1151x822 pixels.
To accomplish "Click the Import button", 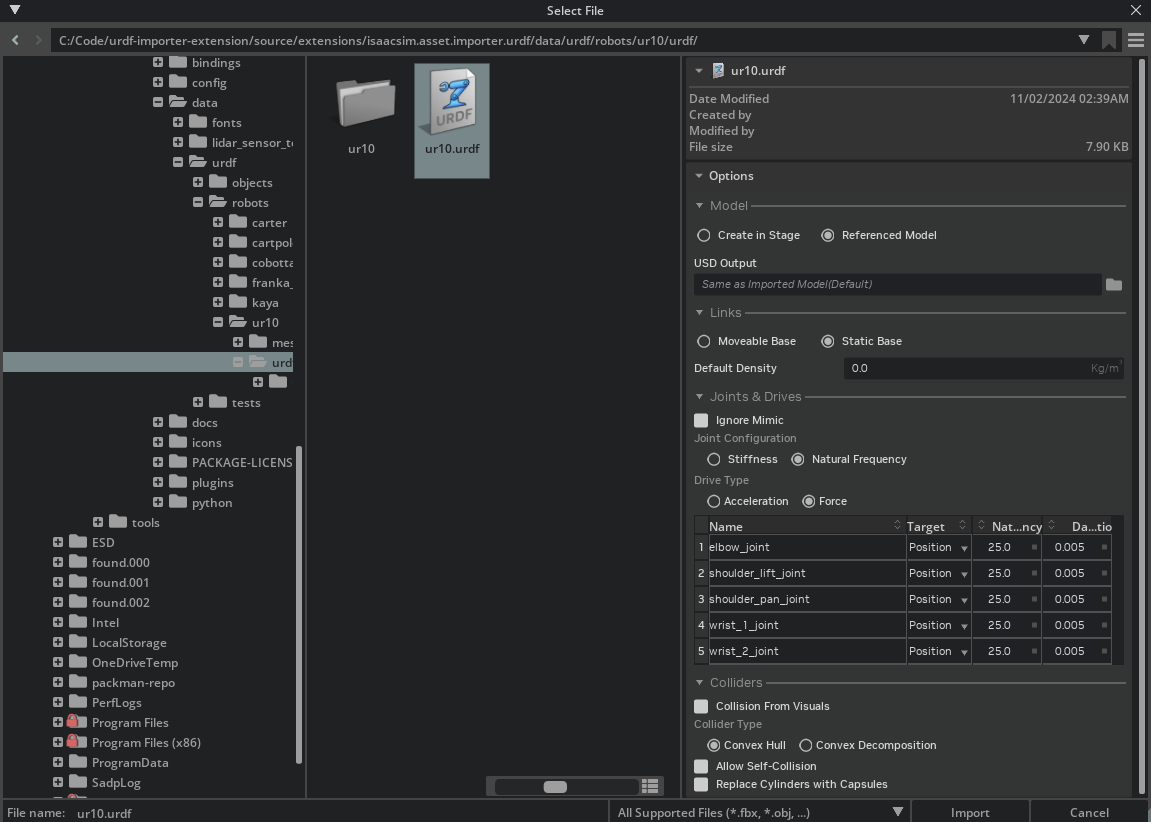I will (969, 812).
